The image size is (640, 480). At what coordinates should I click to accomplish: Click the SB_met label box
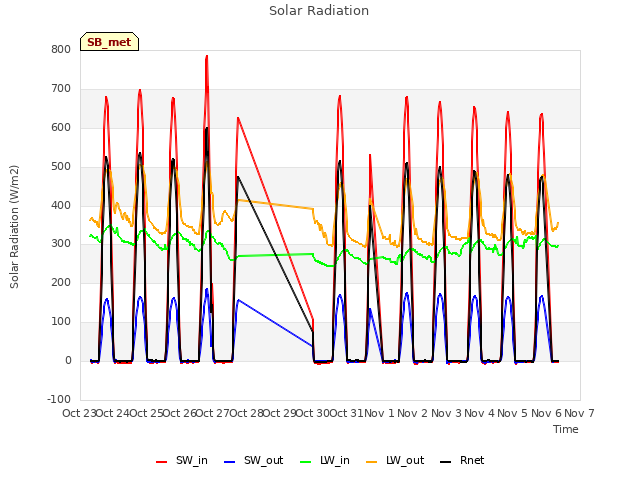pyautogui.click(x=109, y=42)
